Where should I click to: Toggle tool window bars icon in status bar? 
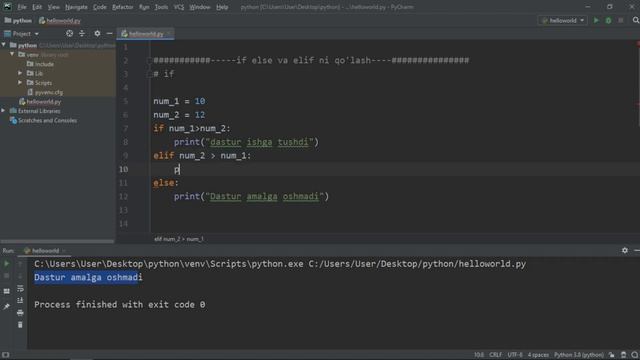pos(5,355)
